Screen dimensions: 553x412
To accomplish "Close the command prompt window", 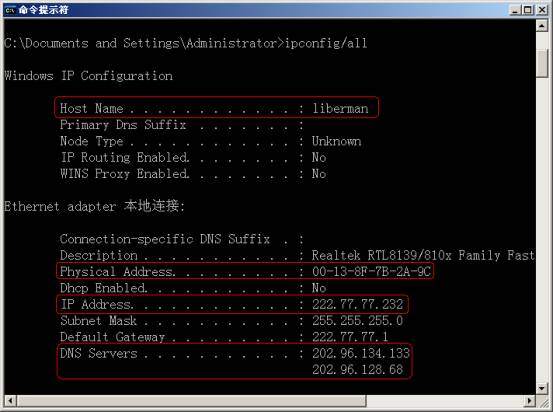I will [x=542, y=10].
